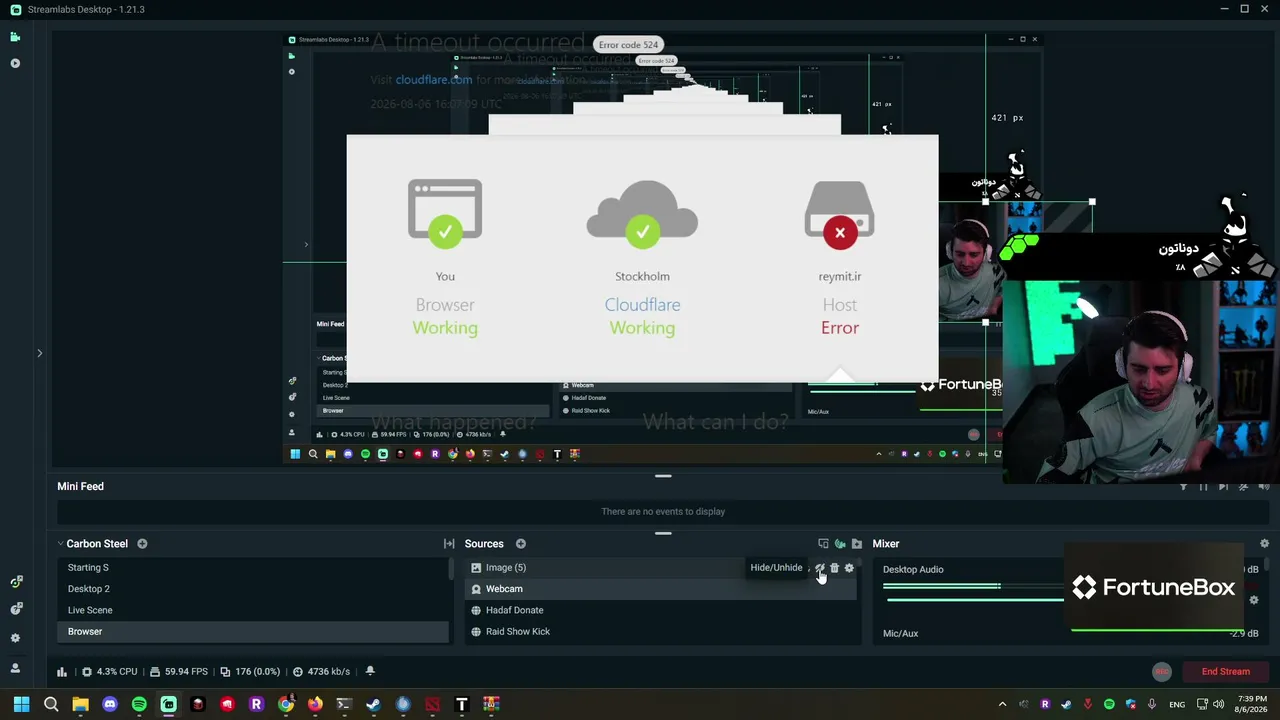Expand the Carbon Steel scene collection dropdown
The height and width of the screenshot is (720, 1280).
[x=60, y=544]
